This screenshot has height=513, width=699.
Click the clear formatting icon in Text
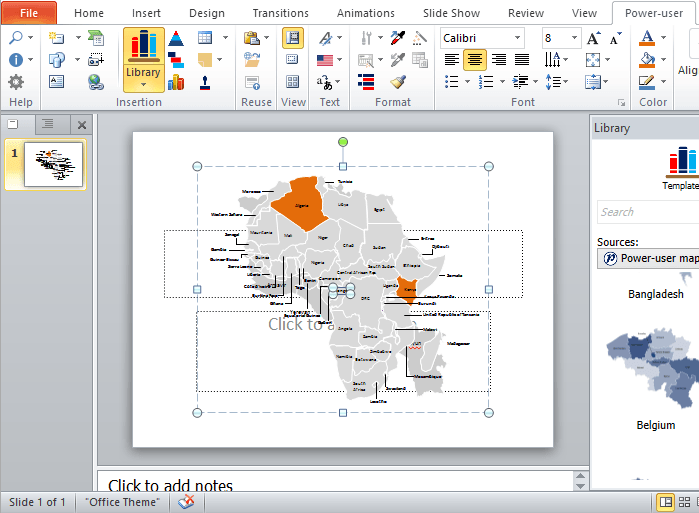pos(326,38)
